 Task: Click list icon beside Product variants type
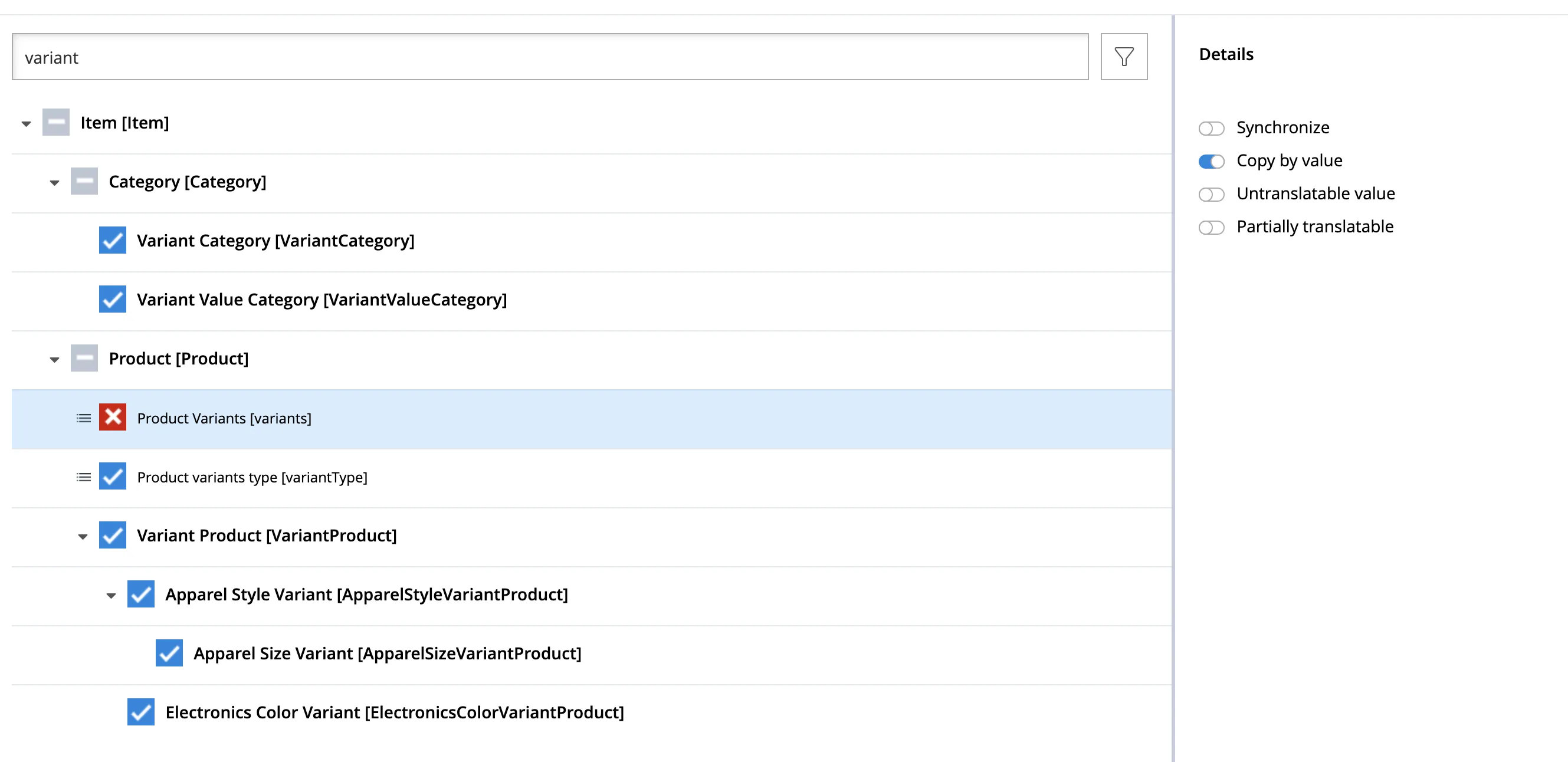(x=83, y=477)
